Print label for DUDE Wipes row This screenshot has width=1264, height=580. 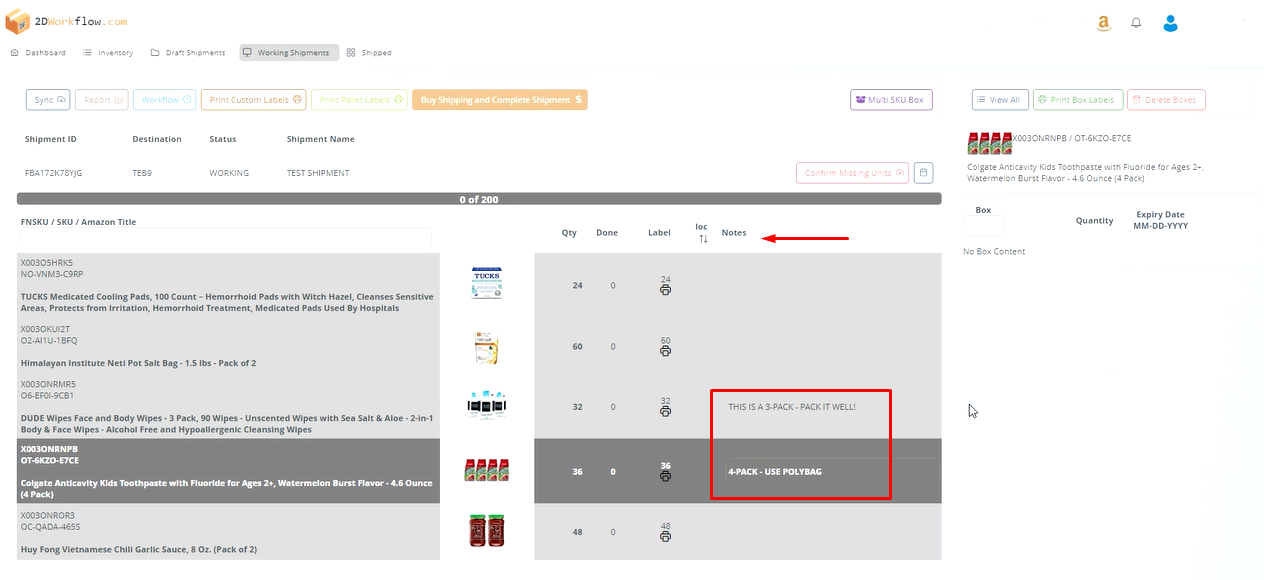(665, 411)
